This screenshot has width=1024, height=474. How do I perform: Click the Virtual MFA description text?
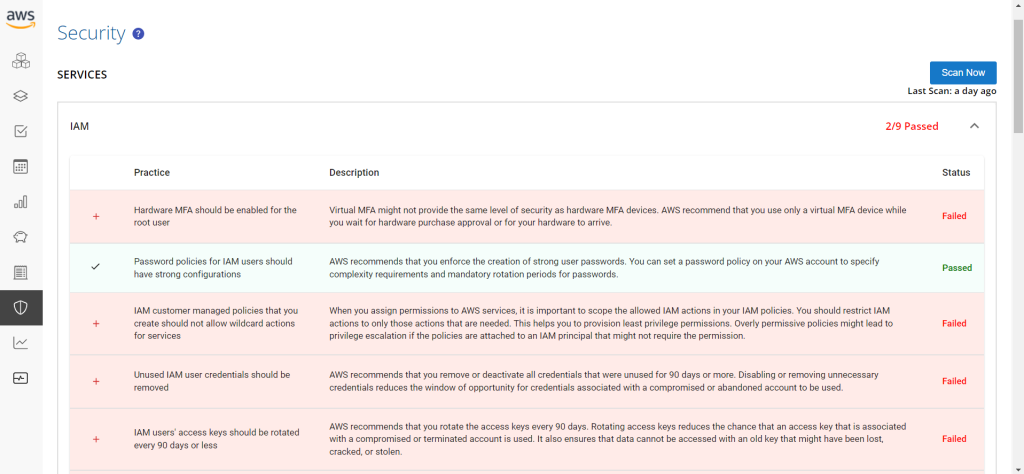(618, 216)
